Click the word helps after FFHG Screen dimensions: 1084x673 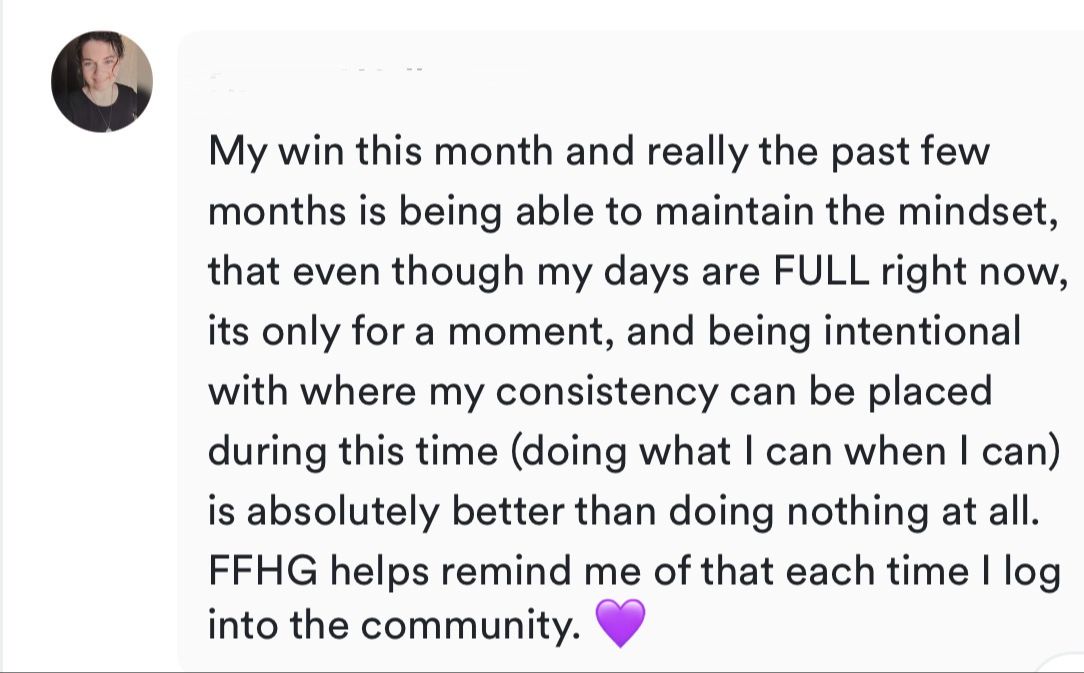tap(380, 573)
